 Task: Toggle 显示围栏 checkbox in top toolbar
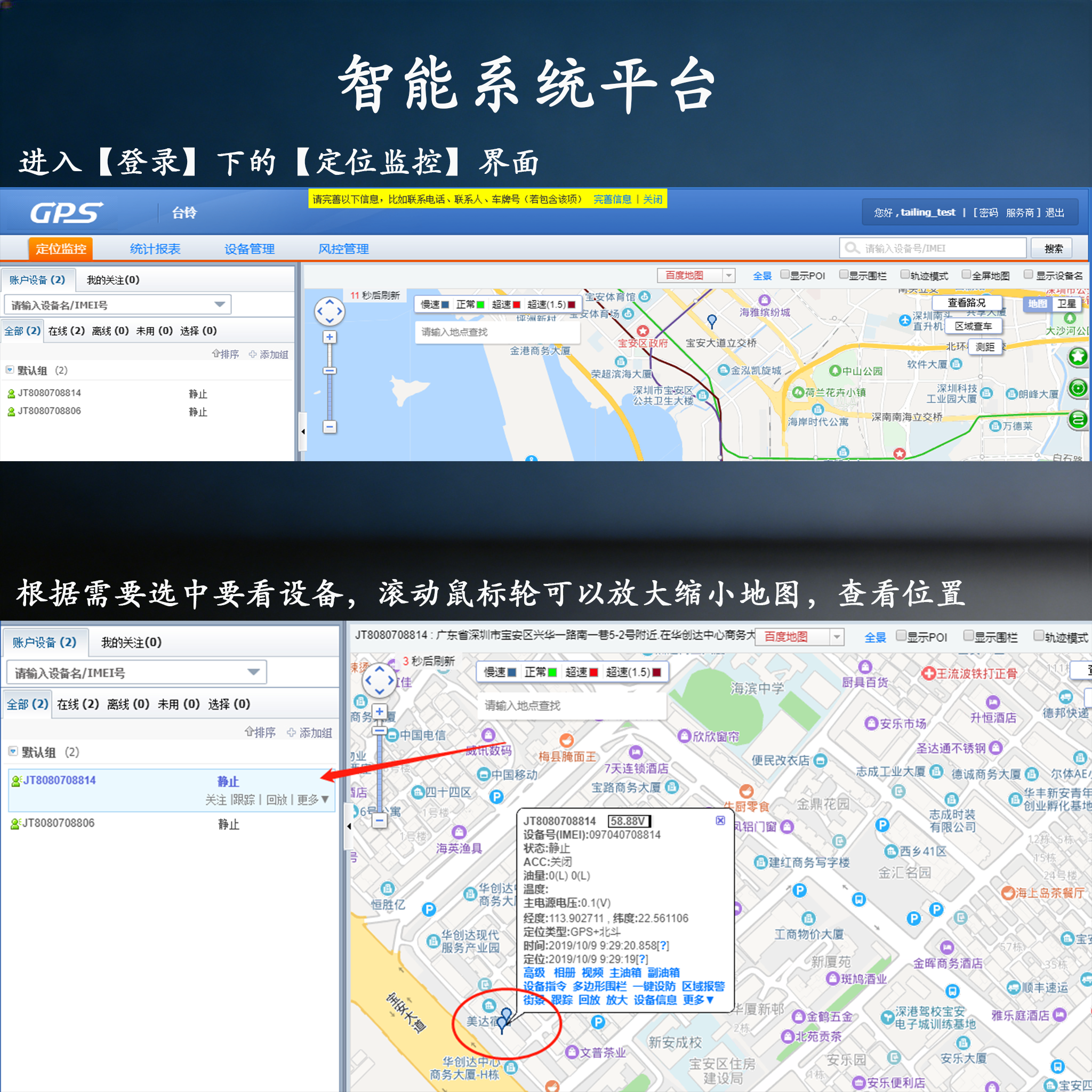click(x=844, y=275)
